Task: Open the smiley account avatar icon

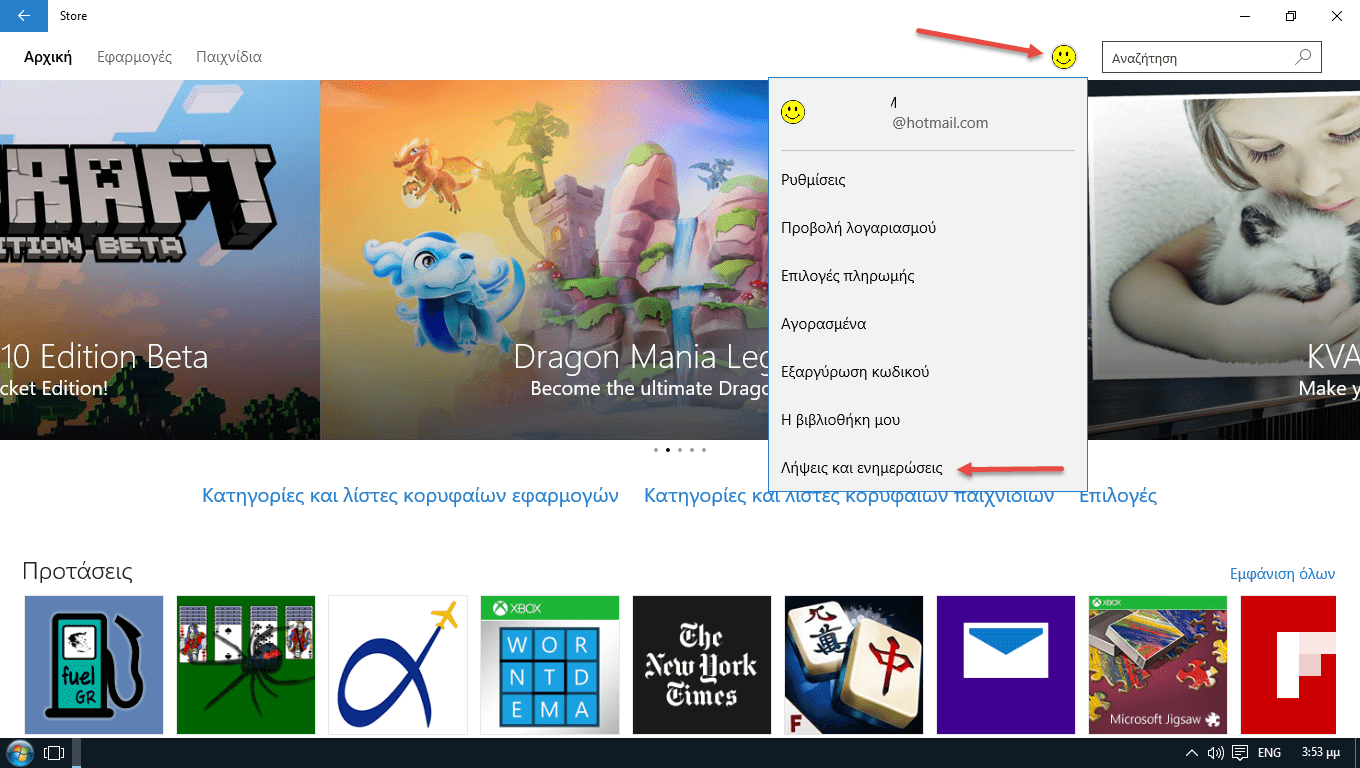Action: click(1064, 57)
